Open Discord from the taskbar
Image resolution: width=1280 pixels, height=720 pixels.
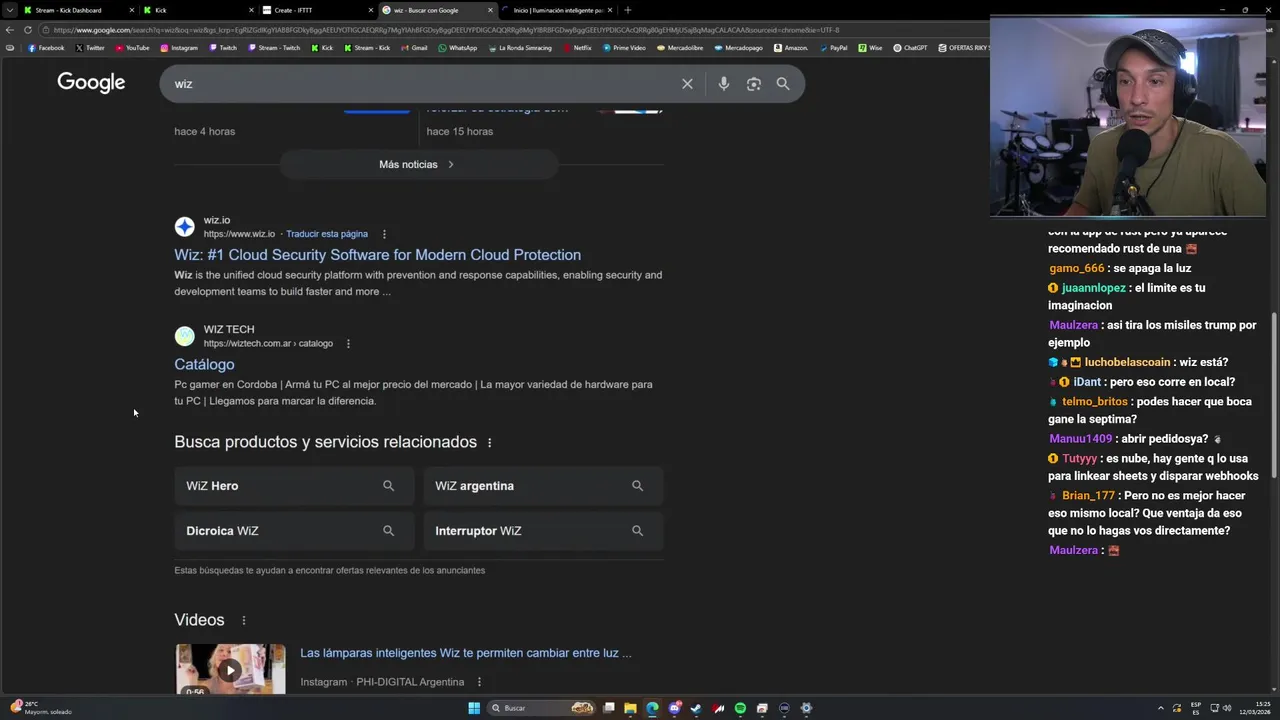click(x=674, y=708)
